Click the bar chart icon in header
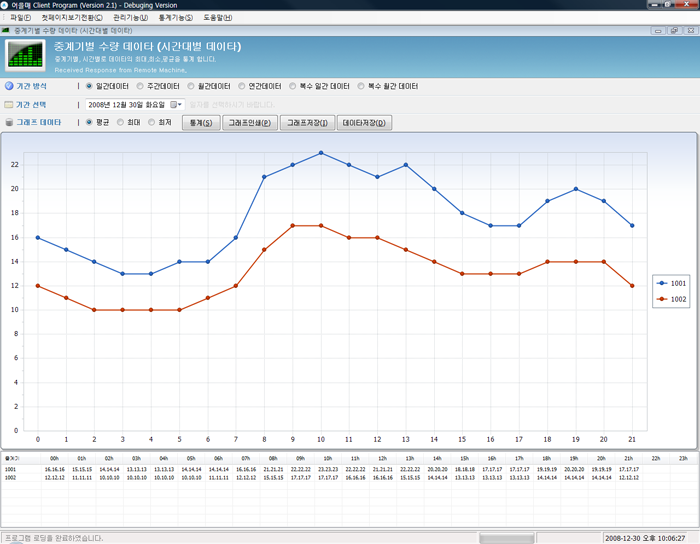Screen dimensions: 700x544 (25, 55)
